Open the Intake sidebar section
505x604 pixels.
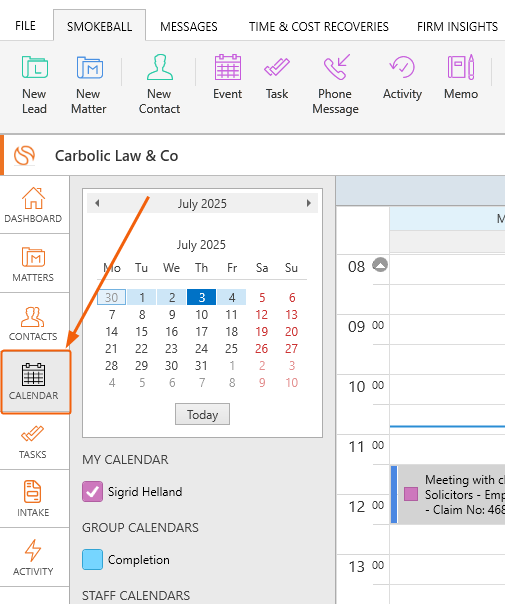point(34,498)
